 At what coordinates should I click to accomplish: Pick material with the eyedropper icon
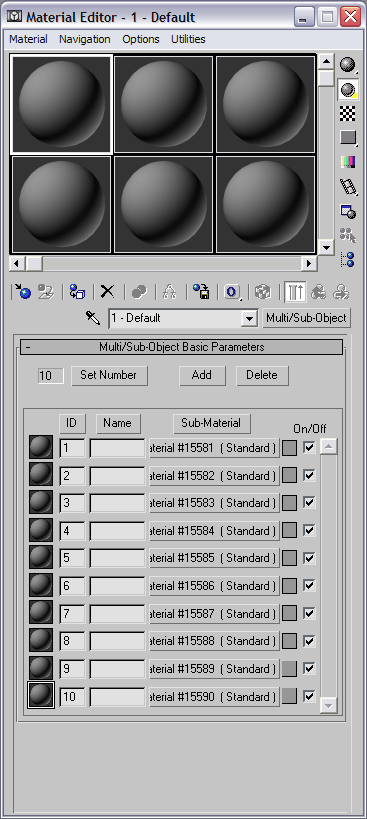pos(93,318)
